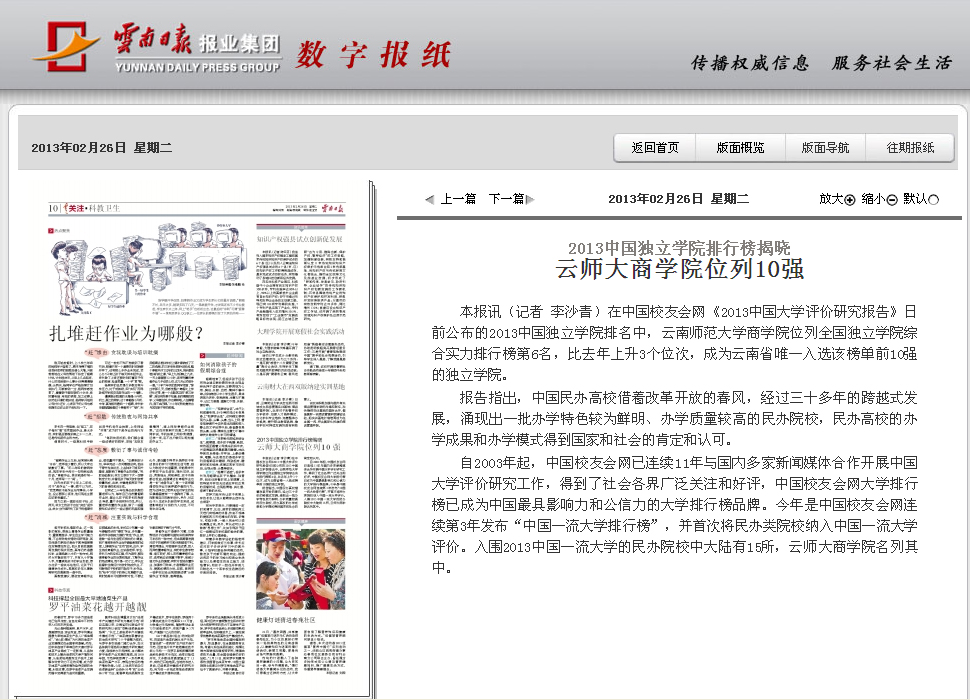Click the next-article right arrow icon
The image size is (970, 700).
pyautogui.click(x=530, y=199)
